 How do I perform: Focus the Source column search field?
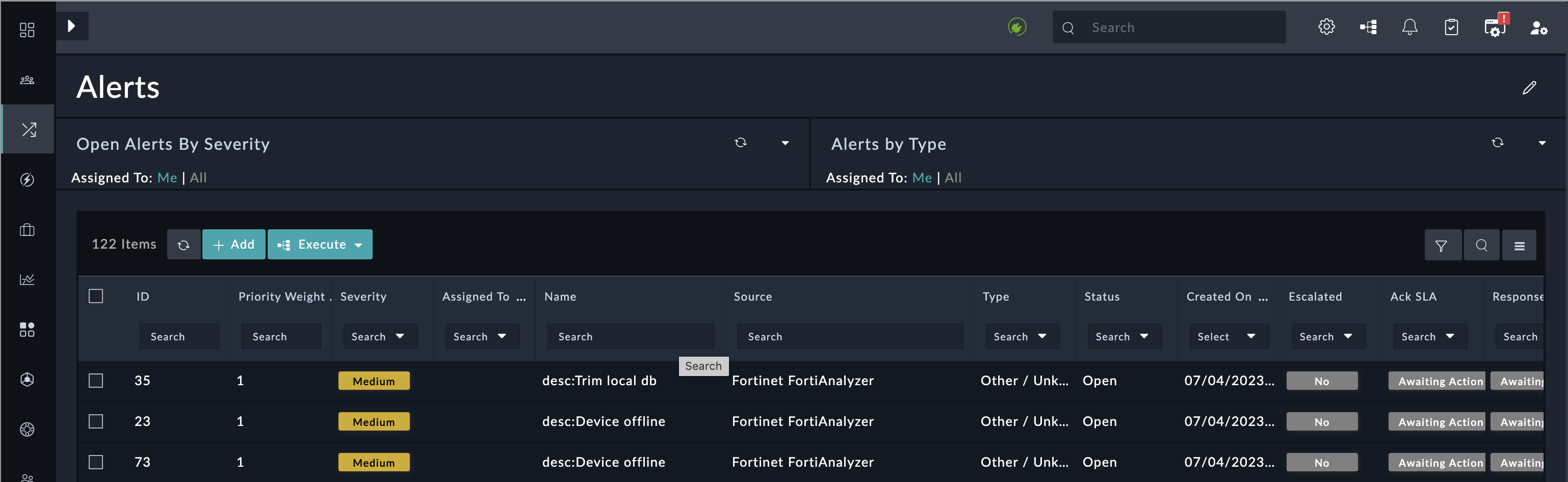point(850,337)
